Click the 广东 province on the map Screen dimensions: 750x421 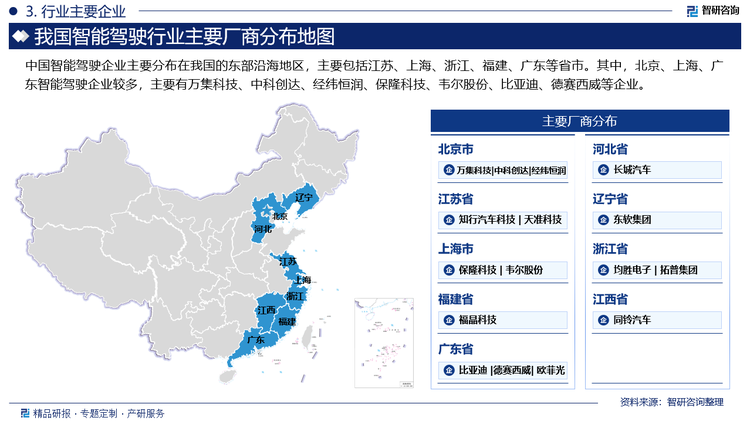254,343
